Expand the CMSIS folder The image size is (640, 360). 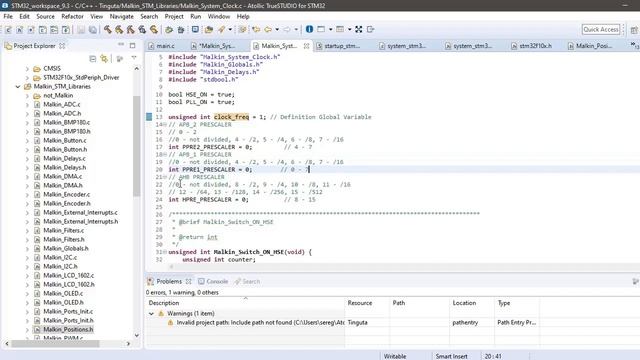point(27,69)
